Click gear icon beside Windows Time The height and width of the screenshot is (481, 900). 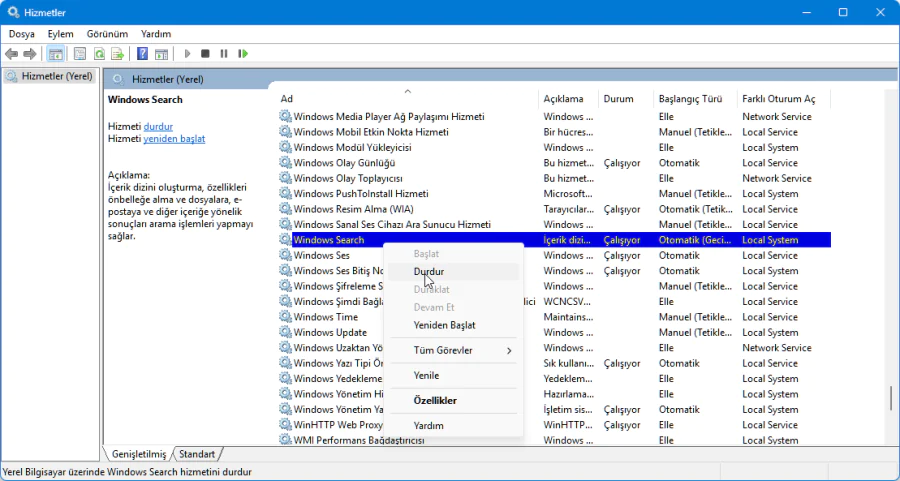[285, 317]
